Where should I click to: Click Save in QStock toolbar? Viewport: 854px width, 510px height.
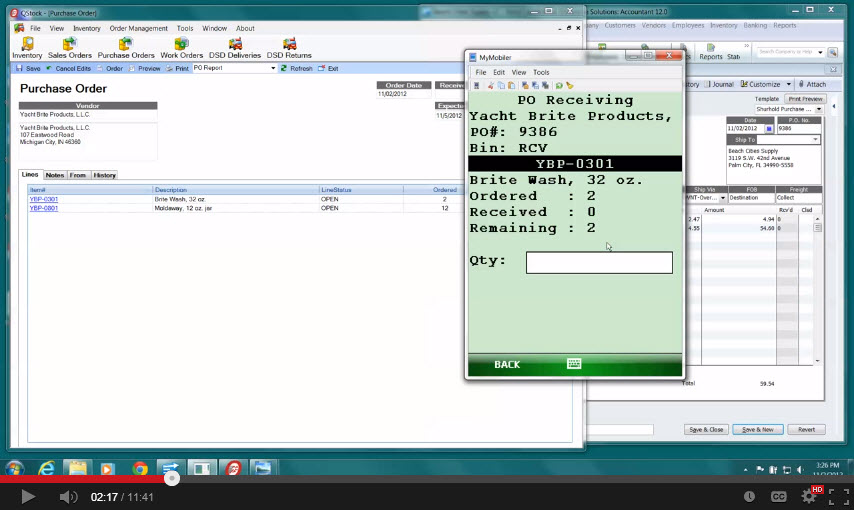coord(28,68)
